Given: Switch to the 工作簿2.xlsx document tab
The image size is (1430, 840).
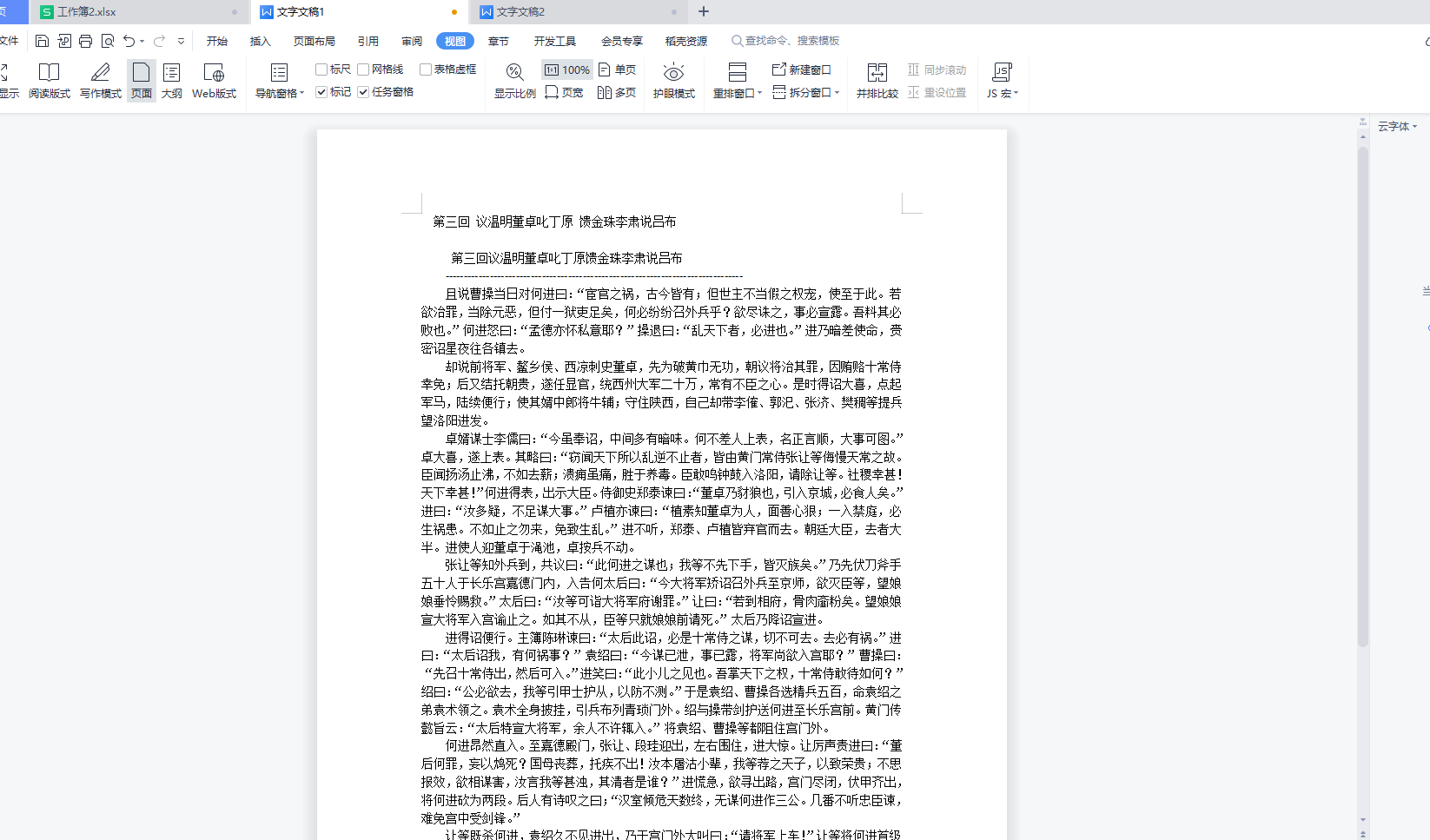Looking at the screenshot, I should pyautogui.click(x=87, y=12).
